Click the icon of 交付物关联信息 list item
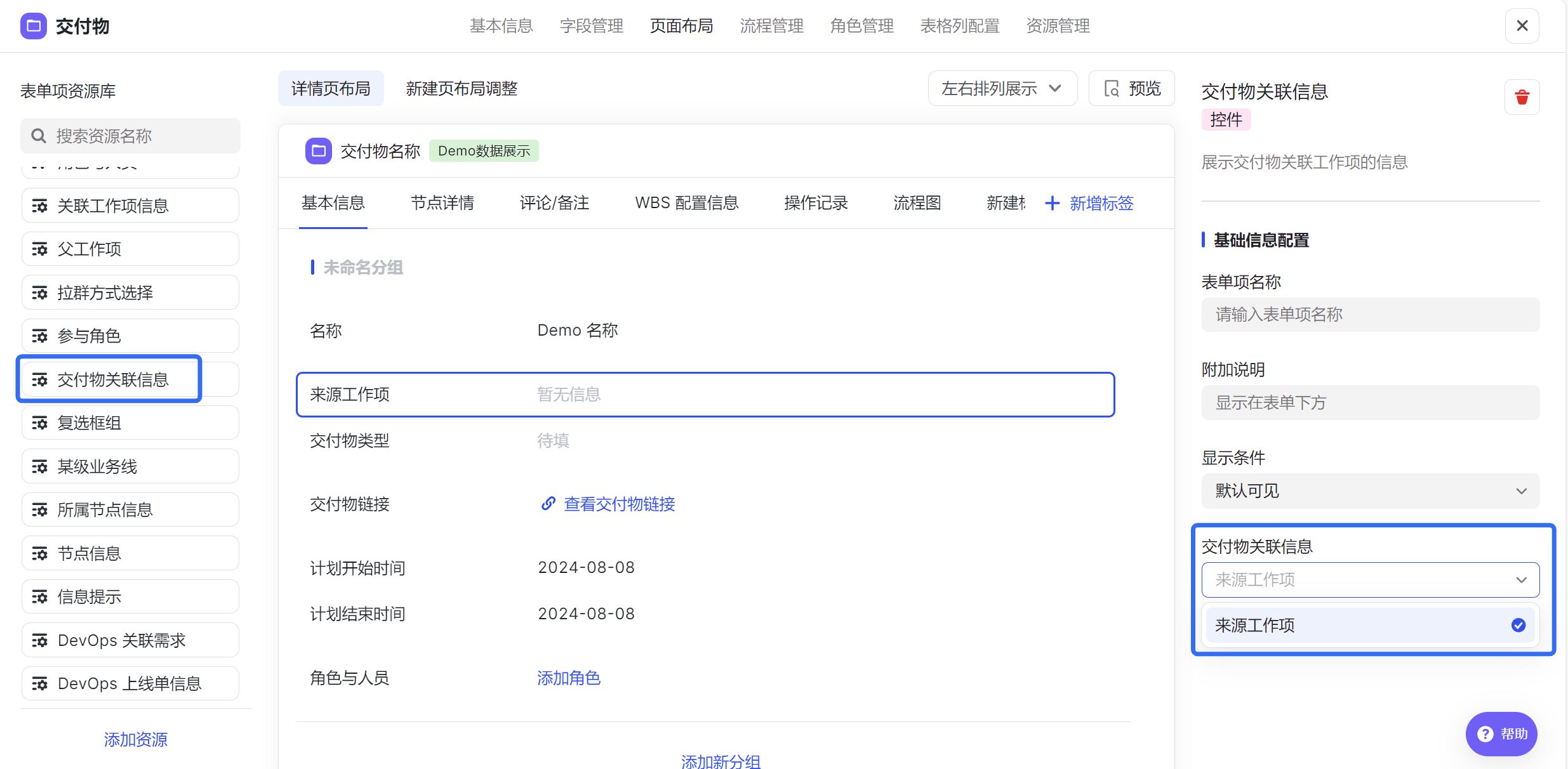Screen dimensions: 1568x769 40,379
